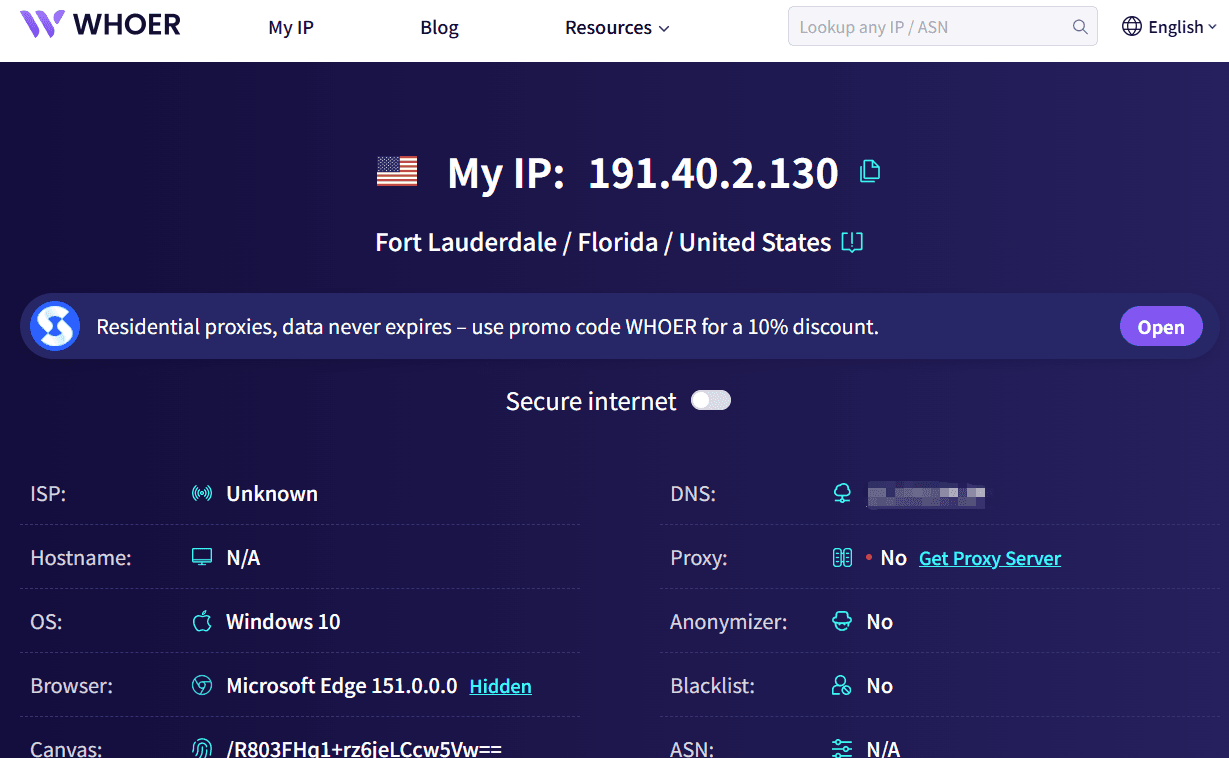This screenshot has height=758, width=1229.
Task: Click the Browser chrome icon
Action: (202, 685)
